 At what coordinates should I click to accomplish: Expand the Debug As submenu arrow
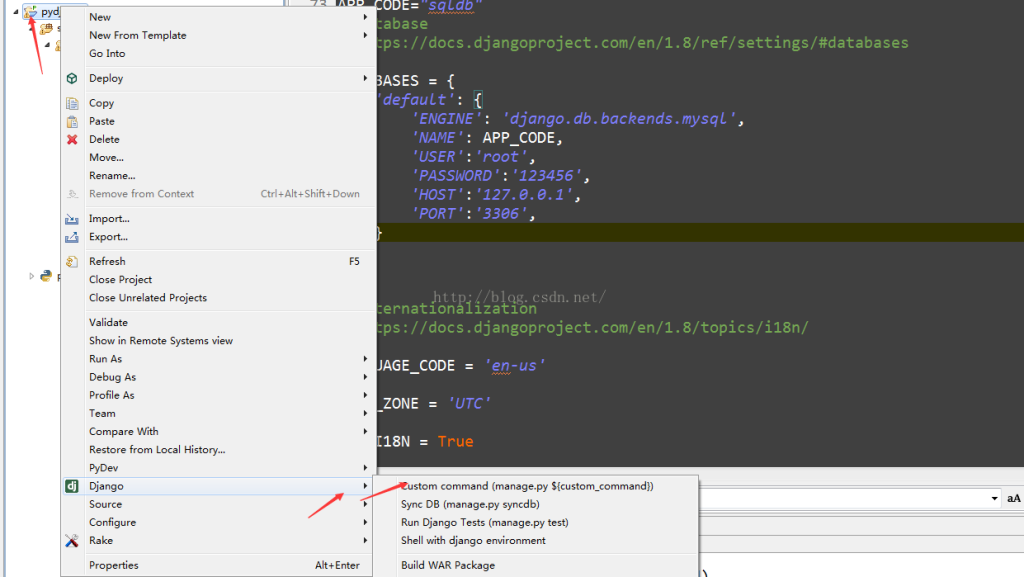(x=365, y=377)
